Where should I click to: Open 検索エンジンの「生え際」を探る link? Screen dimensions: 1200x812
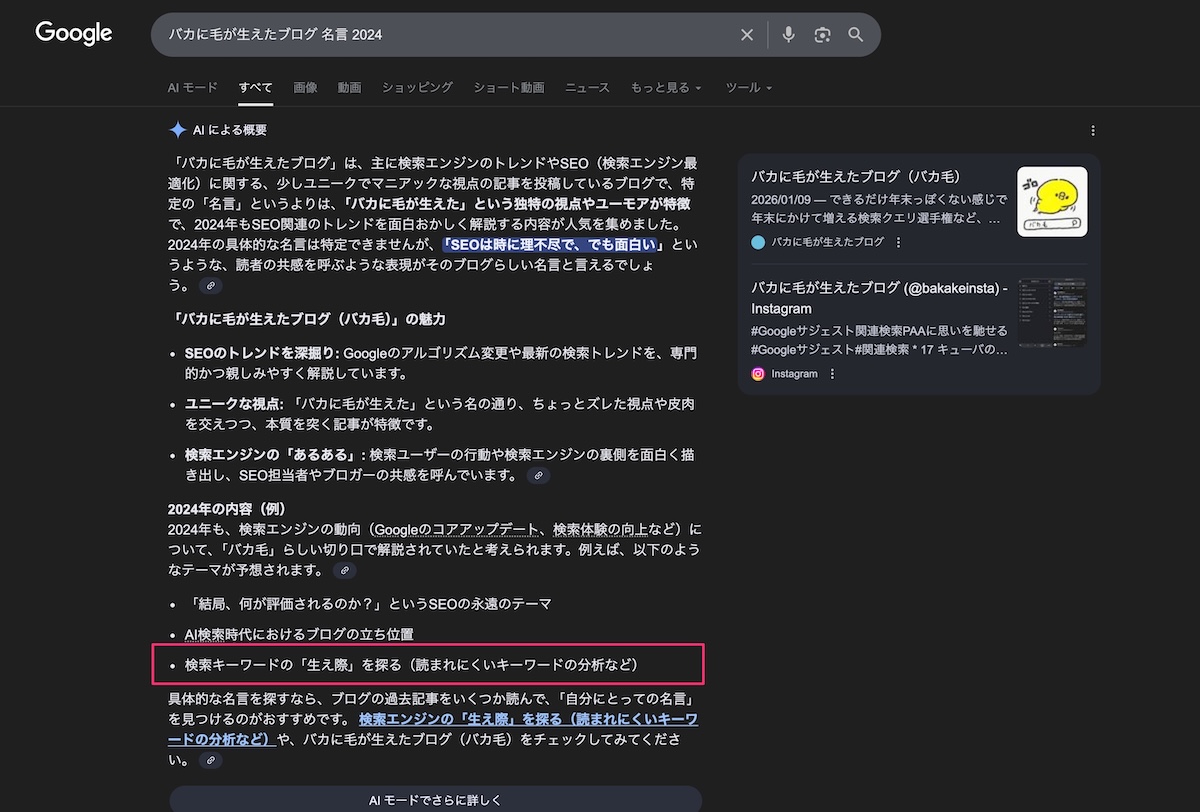point(528,720)
